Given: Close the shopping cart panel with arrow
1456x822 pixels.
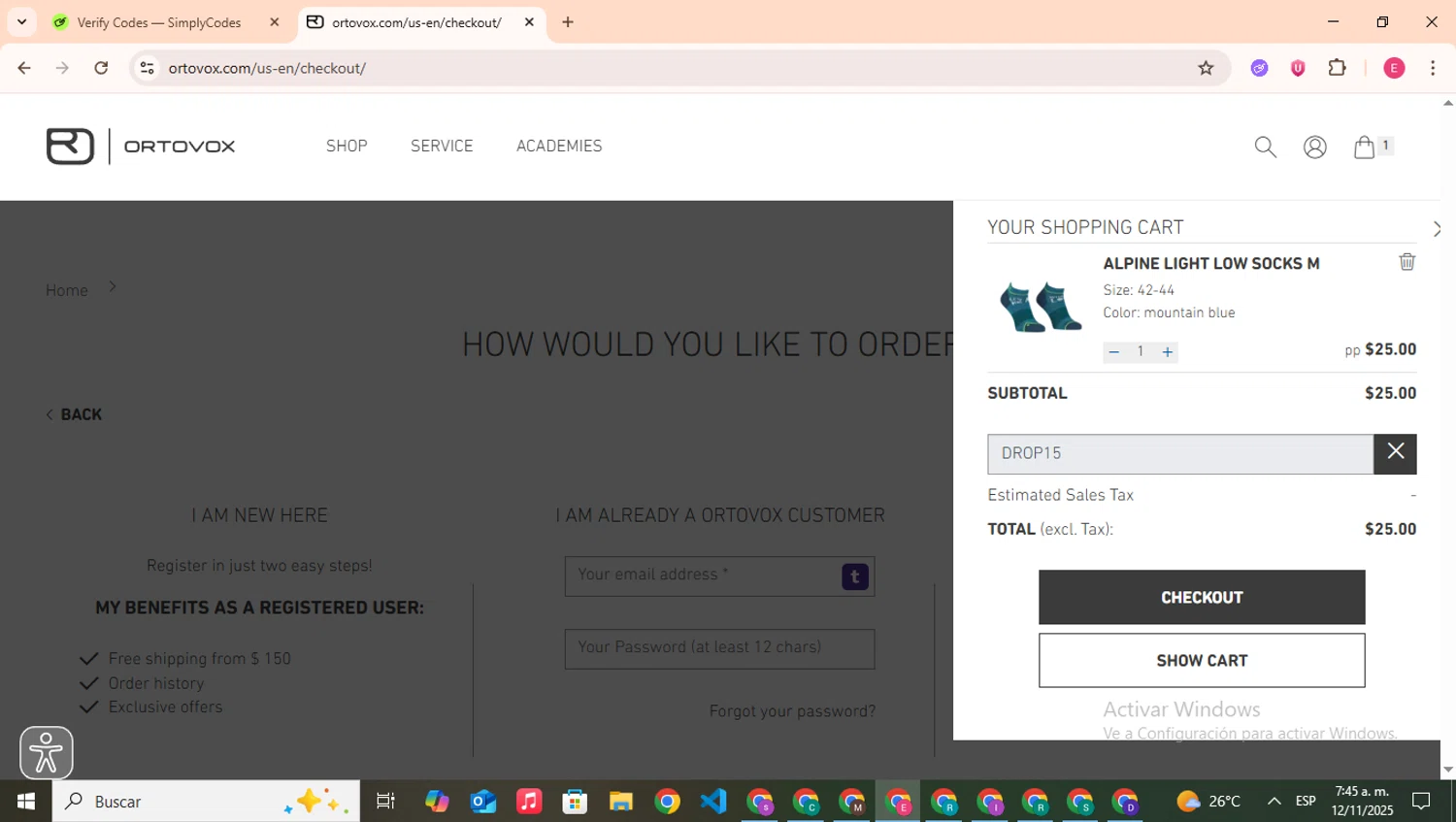Looking at the screenshot, I should coord(1437,229).
